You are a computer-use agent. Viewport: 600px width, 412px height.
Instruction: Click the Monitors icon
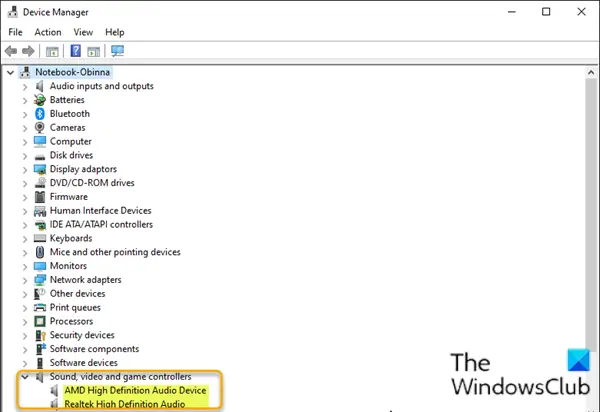tap(40, 266)
